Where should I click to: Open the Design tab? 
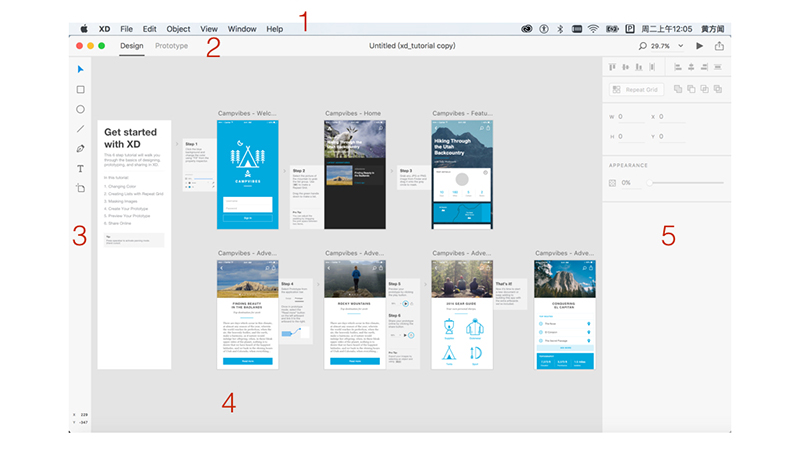click(x=132, y=46)
